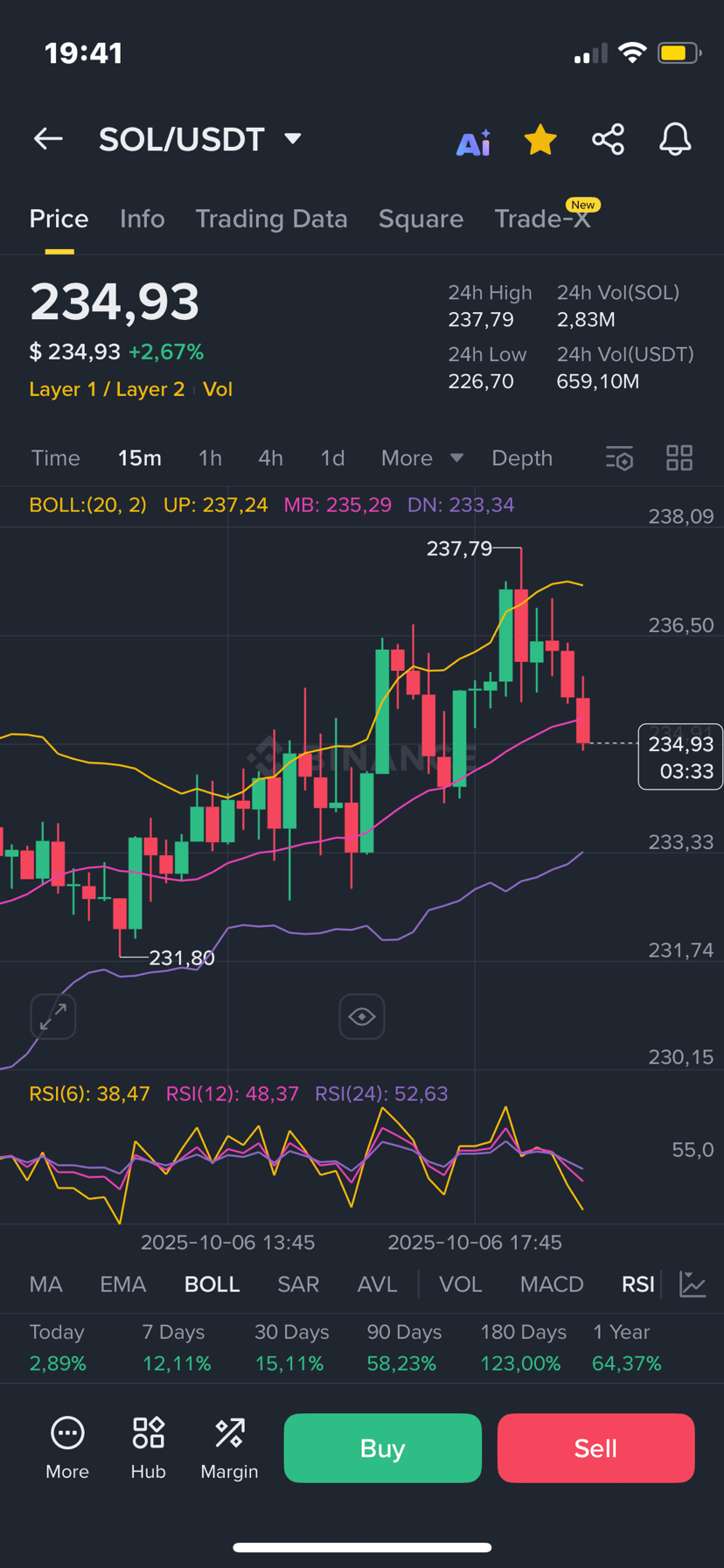The image size is (724, 1568).
Task: Toggle the favorite star icon
Action: tap(540, 140)
